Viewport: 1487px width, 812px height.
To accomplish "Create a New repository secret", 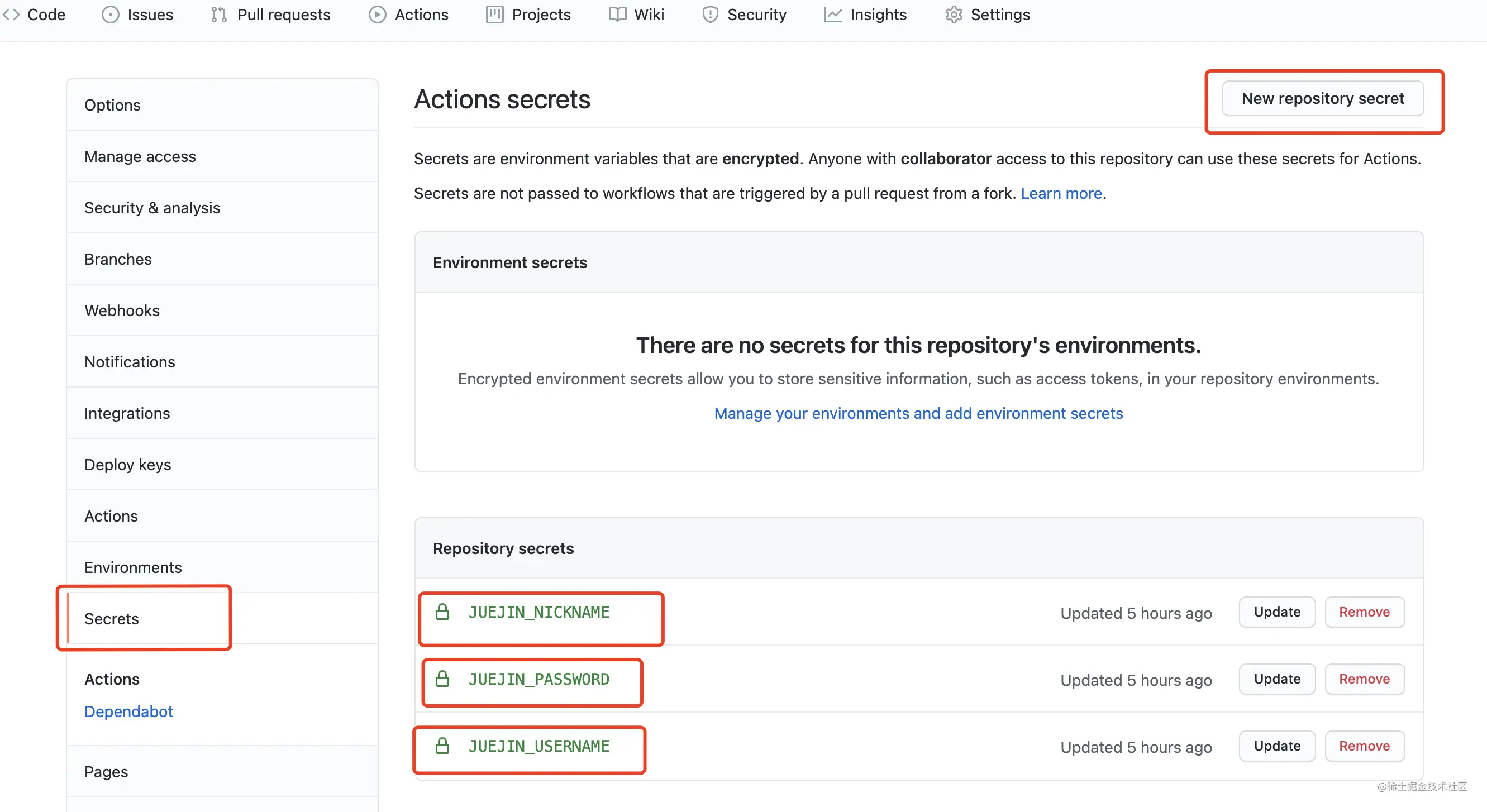I will pyautogui.click(x=1322, y=98).
